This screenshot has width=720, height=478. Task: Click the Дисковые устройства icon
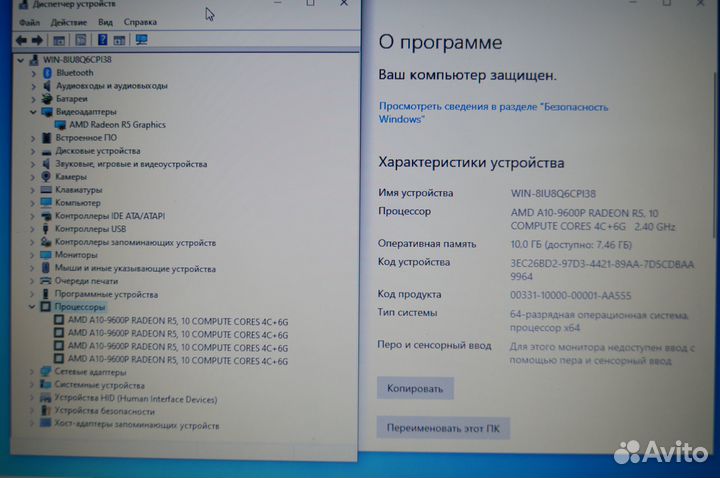click(46, 151)
